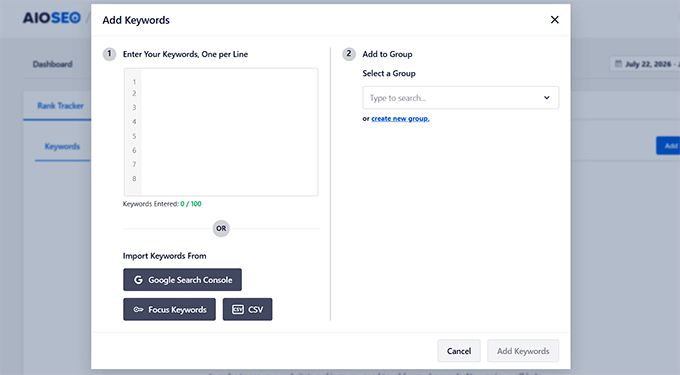Open the Select a Group dropdown
Image resolution: width=680 pixels, height=375 pixels.
coord(461,98)
